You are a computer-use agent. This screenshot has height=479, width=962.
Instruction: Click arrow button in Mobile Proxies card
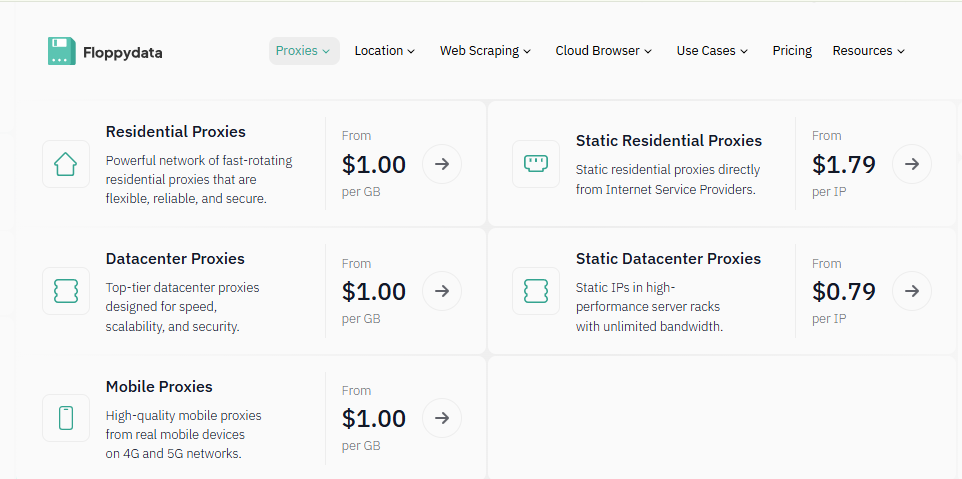[x=442, y=418]
